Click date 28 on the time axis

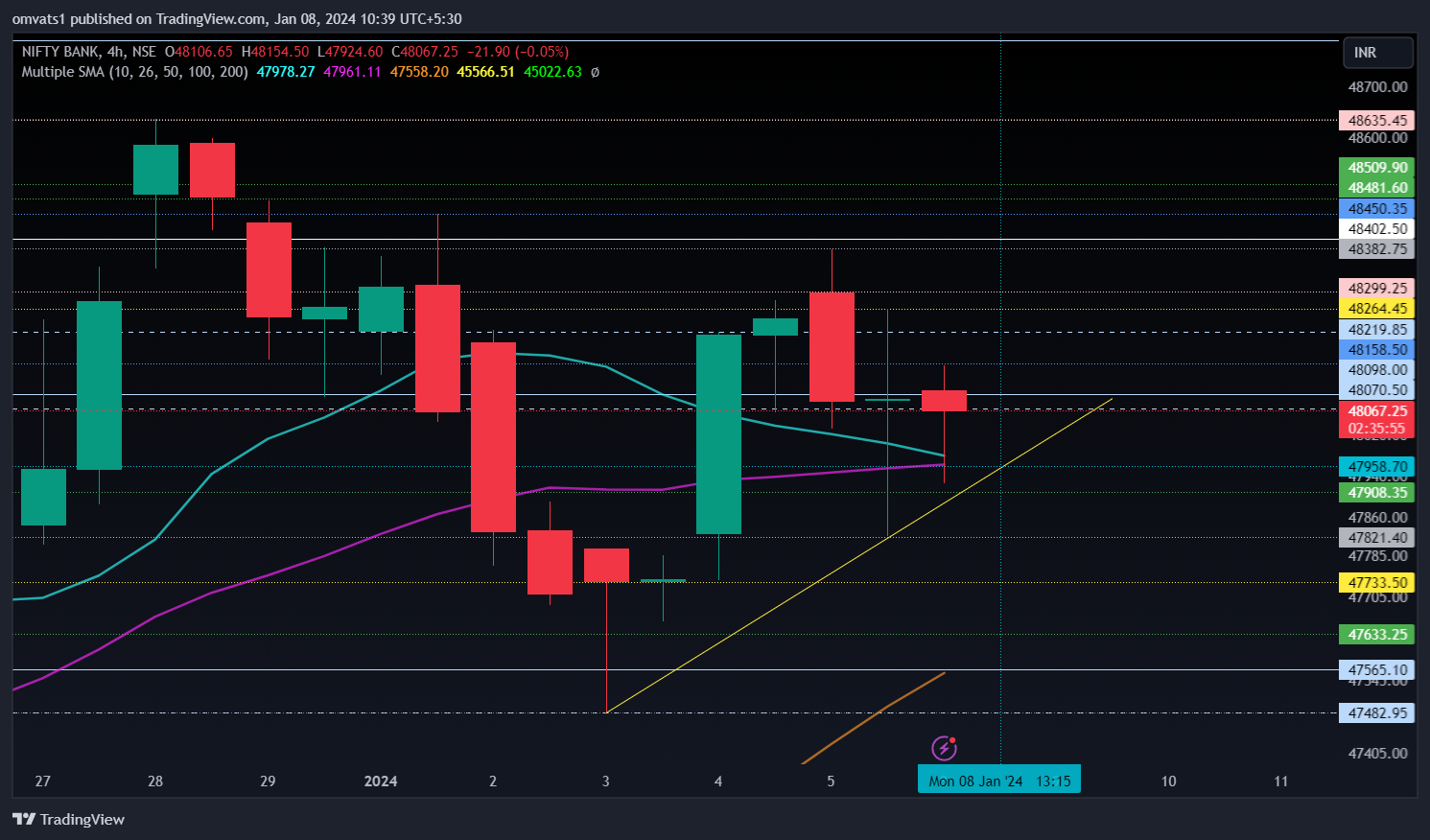pyautogui.click(x=155, y=782)
